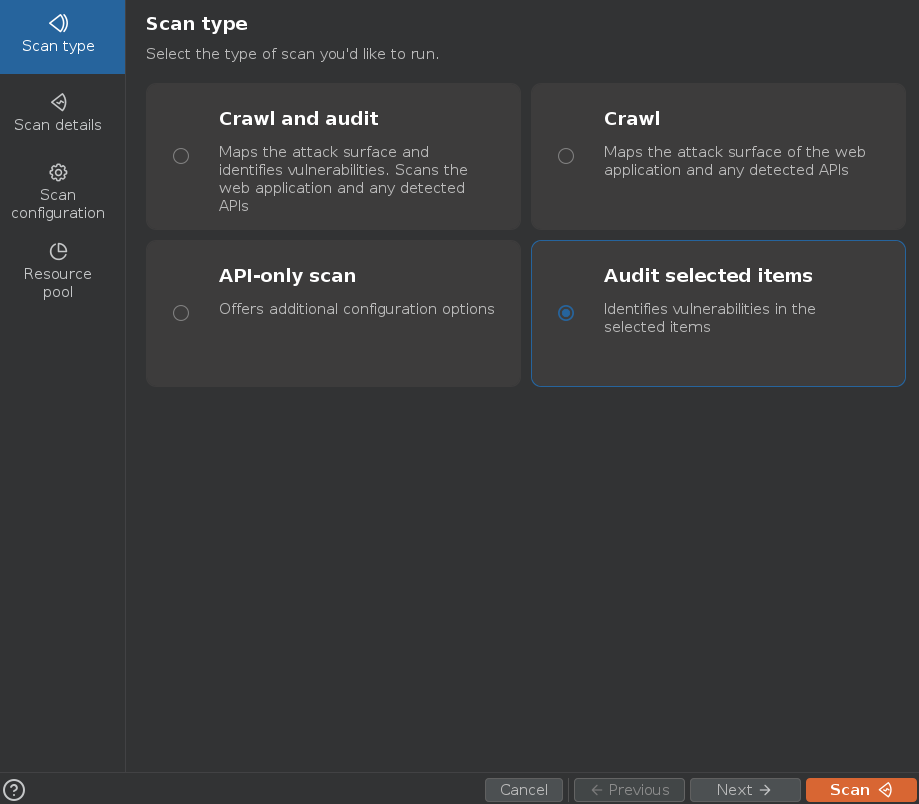The width and height of the screenshot is (919, 804).
Task: Click the Scan type icon in the sidebar
Action: click(58, 23)
